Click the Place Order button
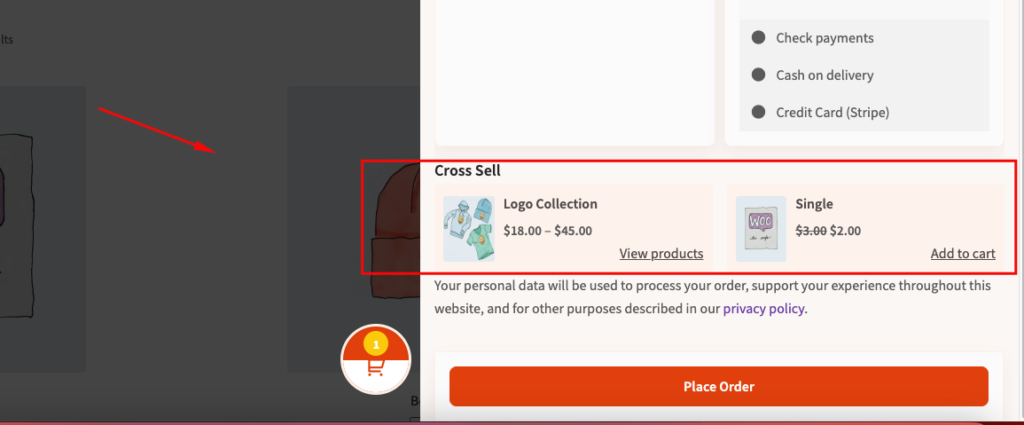This screenshot has width=1024, height=425. click(x=718, y=386)
